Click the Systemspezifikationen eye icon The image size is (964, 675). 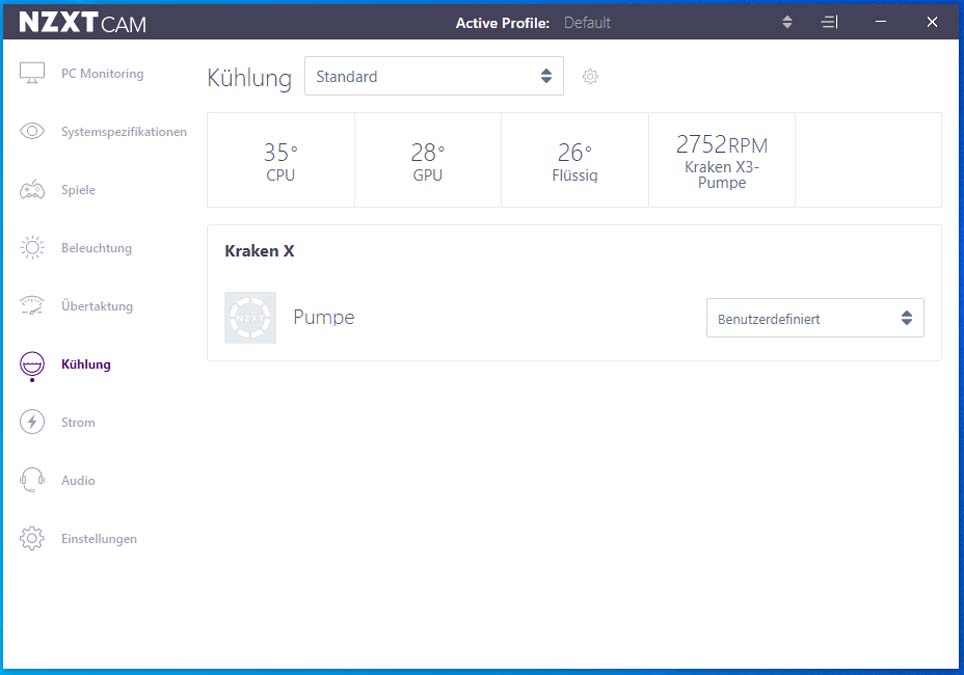[32, 131]
